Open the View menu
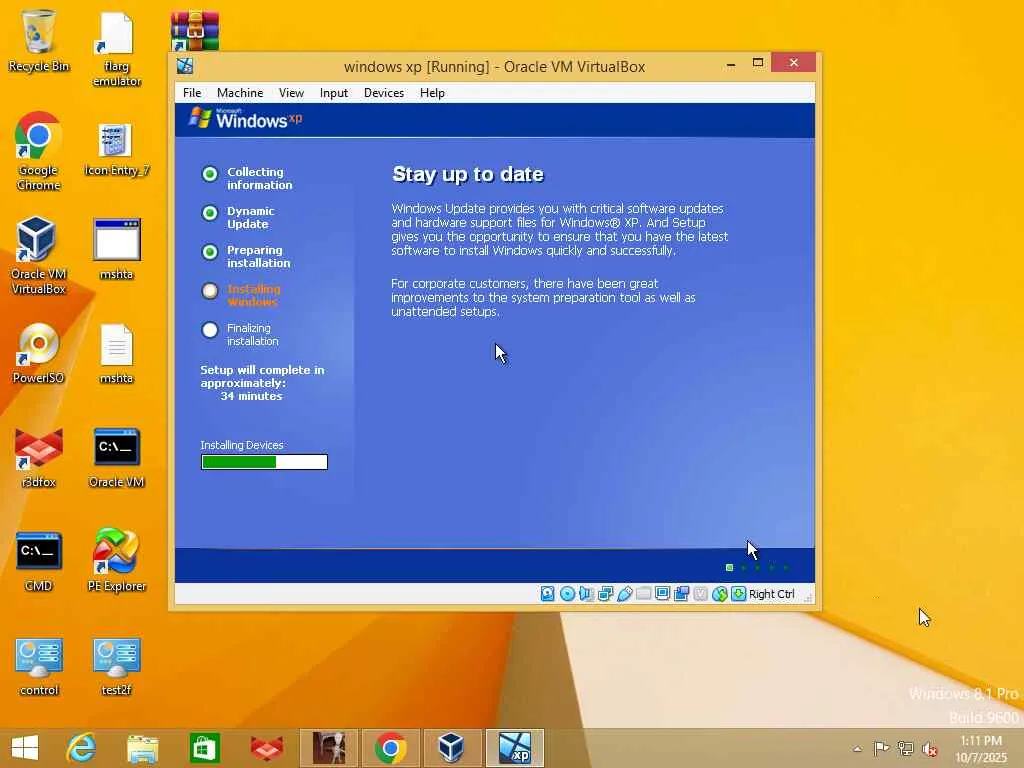Screen dimensions: 1024x768 pos(291,93)
